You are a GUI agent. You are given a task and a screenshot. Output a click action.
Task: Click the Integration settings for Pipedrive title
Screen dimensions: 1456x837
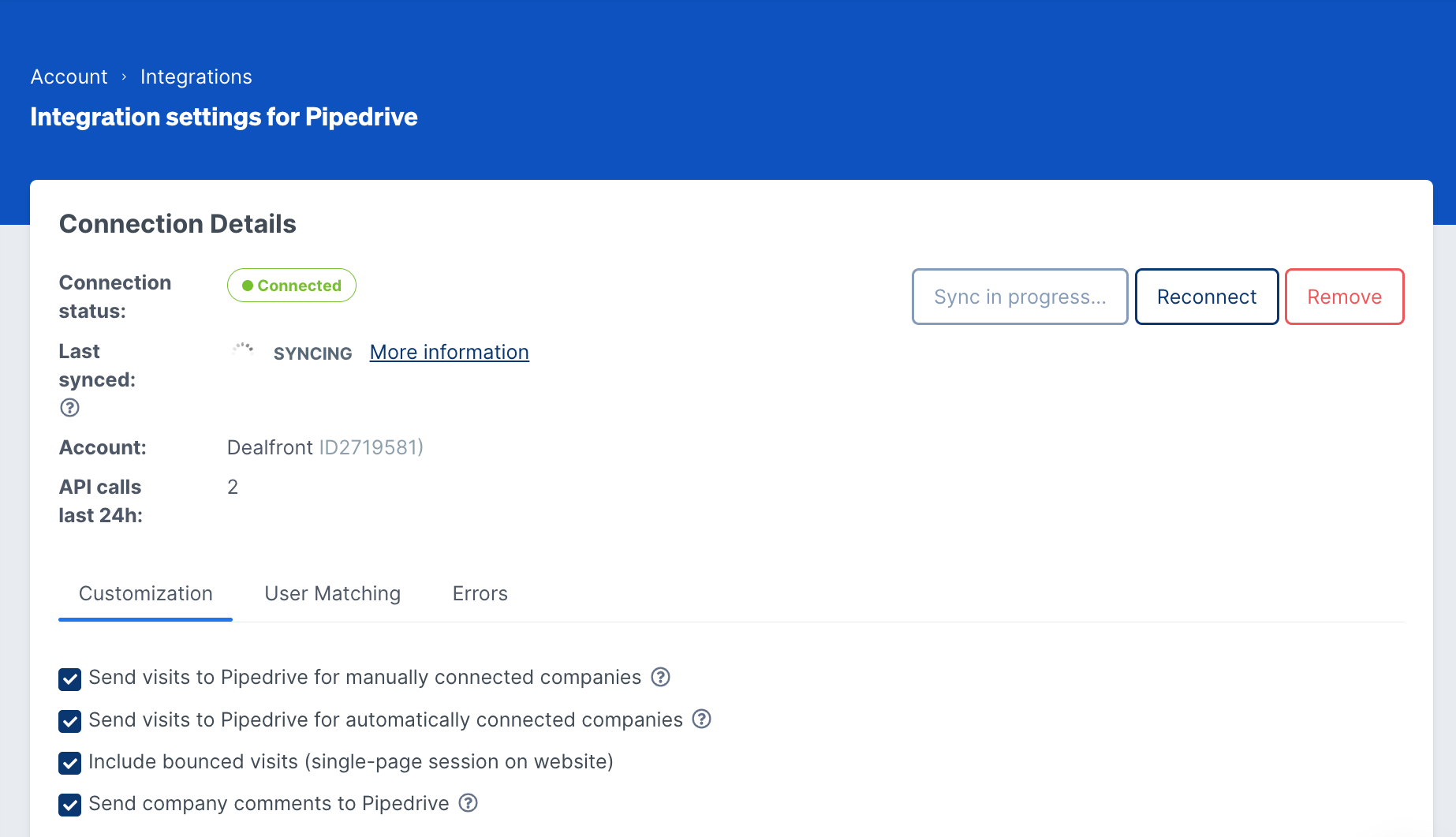point(224,117)
